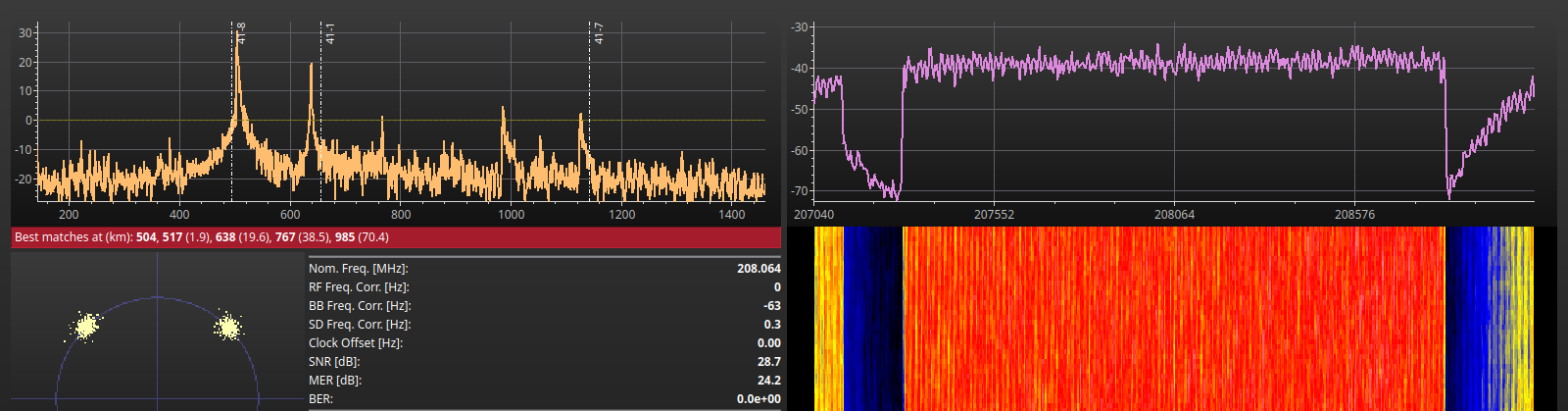Click the 767 (38.5) best match entry

(x=302, y=237)
